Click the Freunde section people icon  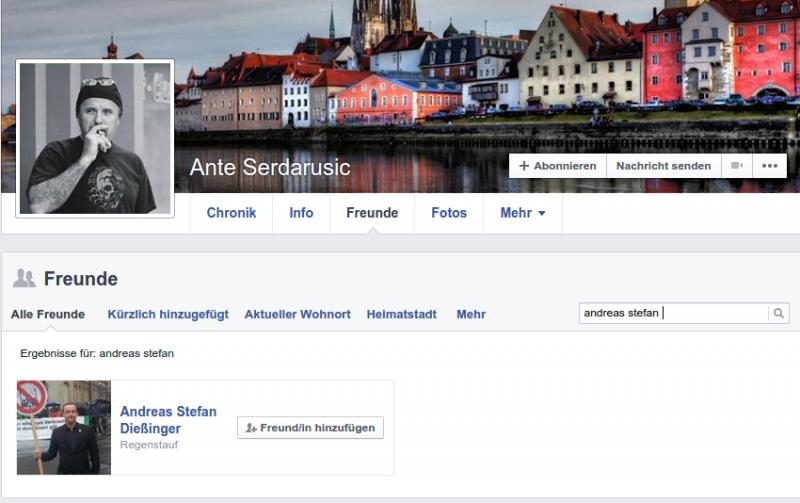pos(24,279)
